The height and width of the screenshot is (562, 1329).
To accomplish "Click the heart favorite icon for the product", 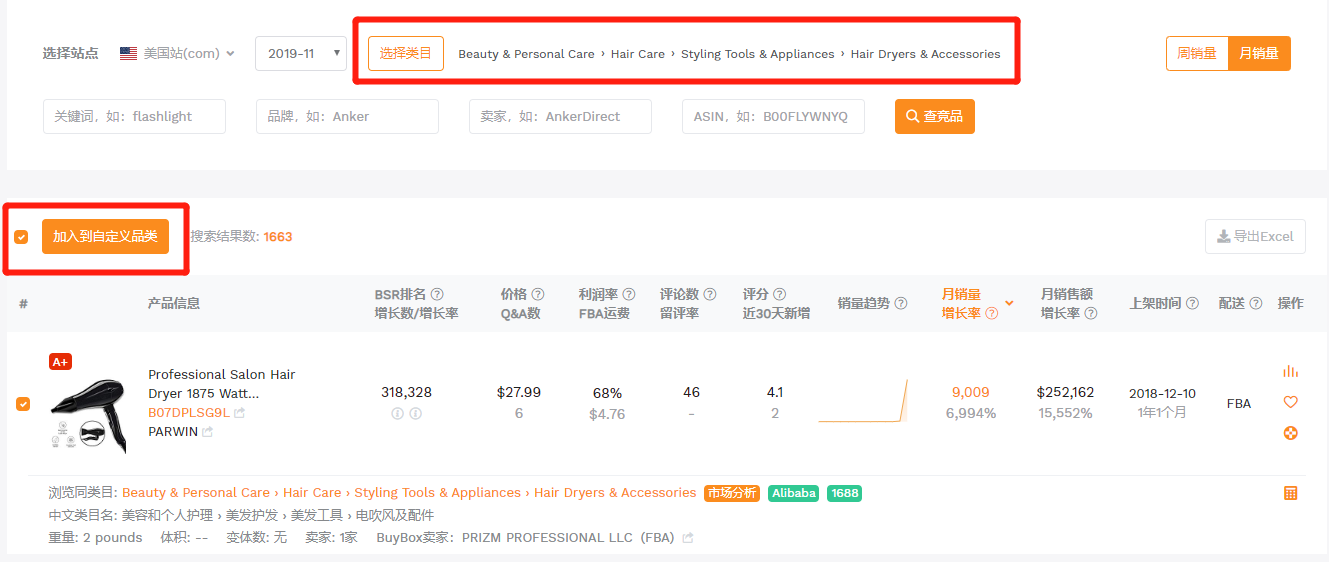I will click(x=1290, y=402).
